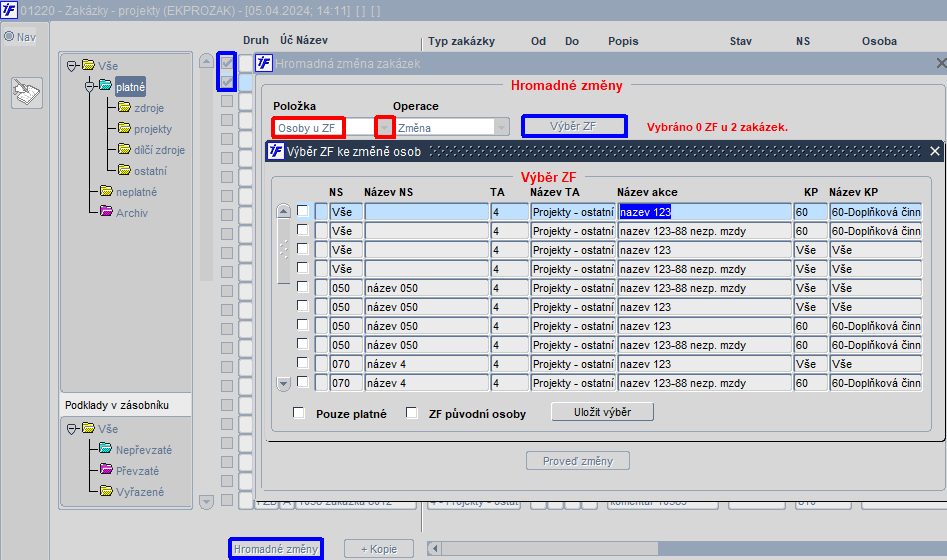This screenshot has width=947, height=560.
Task: Check the 050 row nazev 123, KP 60
Action: [303, 325]
